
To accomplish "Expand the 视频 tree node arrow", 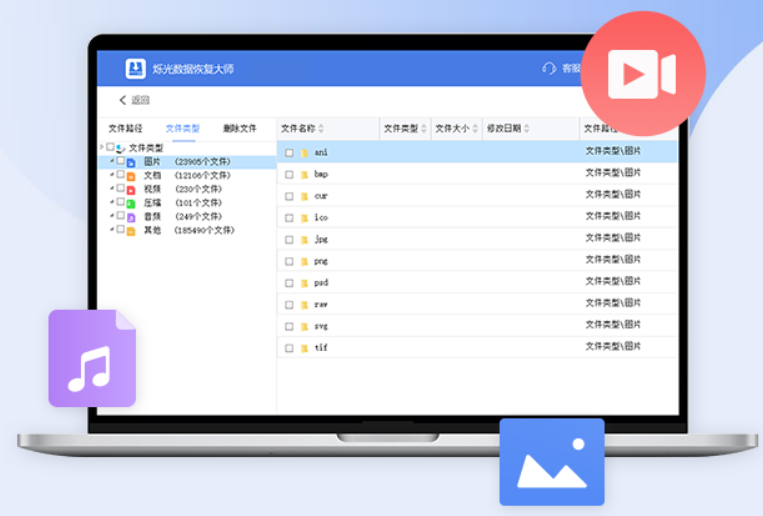I will click(x=112, y=188).
